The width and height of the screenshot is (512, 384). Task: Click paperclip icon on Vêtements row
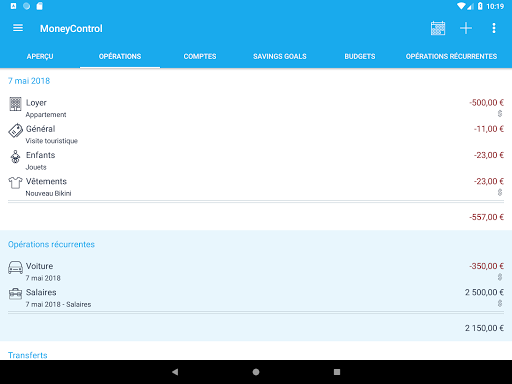500,192
